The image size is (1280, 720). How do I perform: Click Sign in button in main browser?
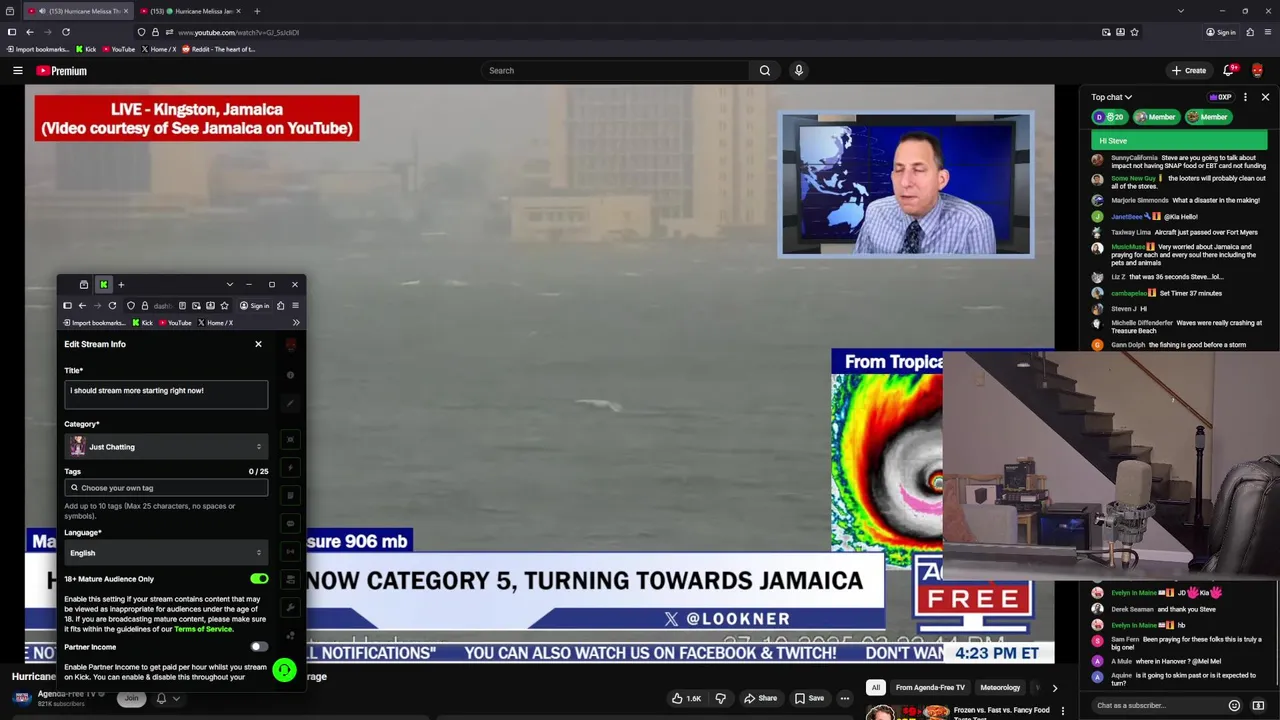[1221, 32]
